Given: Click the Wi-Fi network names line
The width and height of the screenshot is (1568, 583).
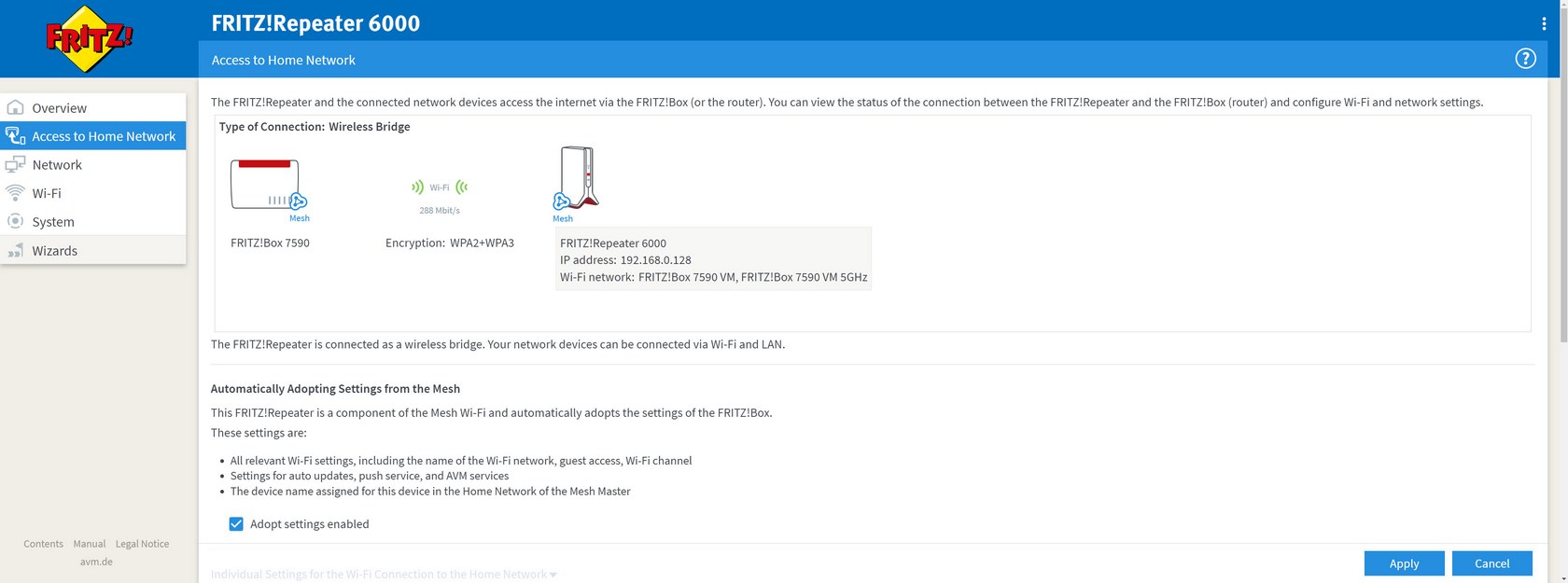Looking at the screenshot, I should (x=713, y=277).
